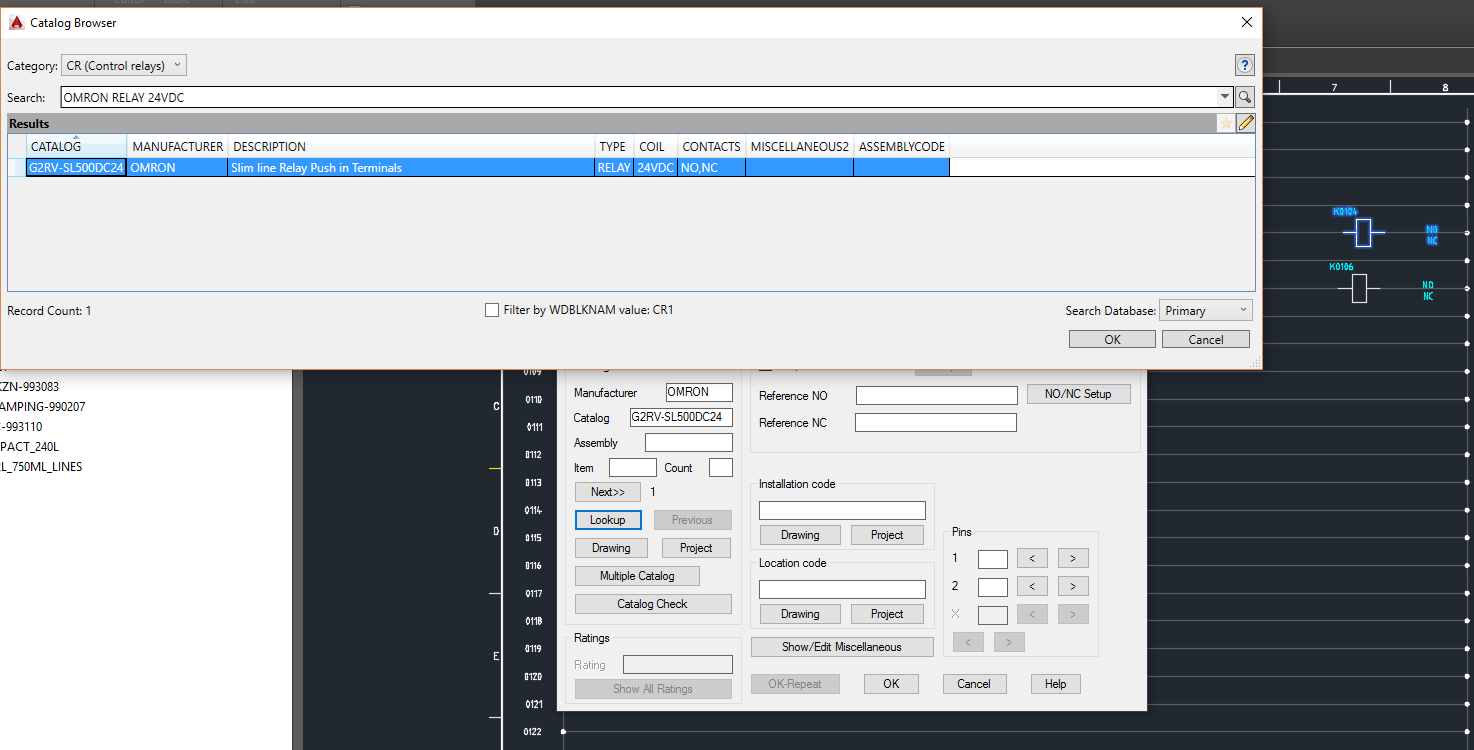Viewport: 1474px width, 750px height.
Task: Click the Reference NO input field
Action: click(x=937, y=396)
